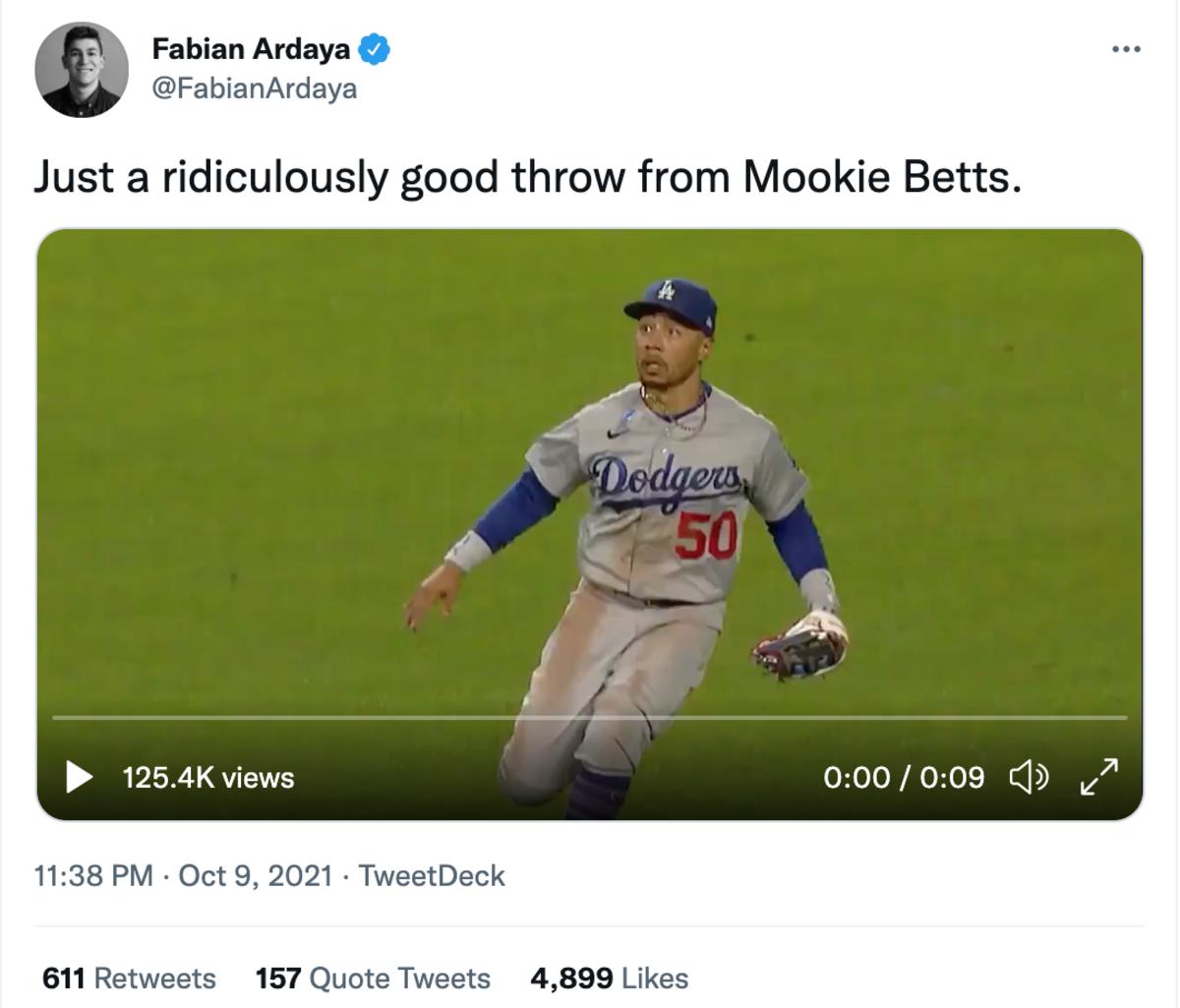1180x1008 pixels.
Task: Open the tweet's more options menu
Action: (x=1126, y=48)
